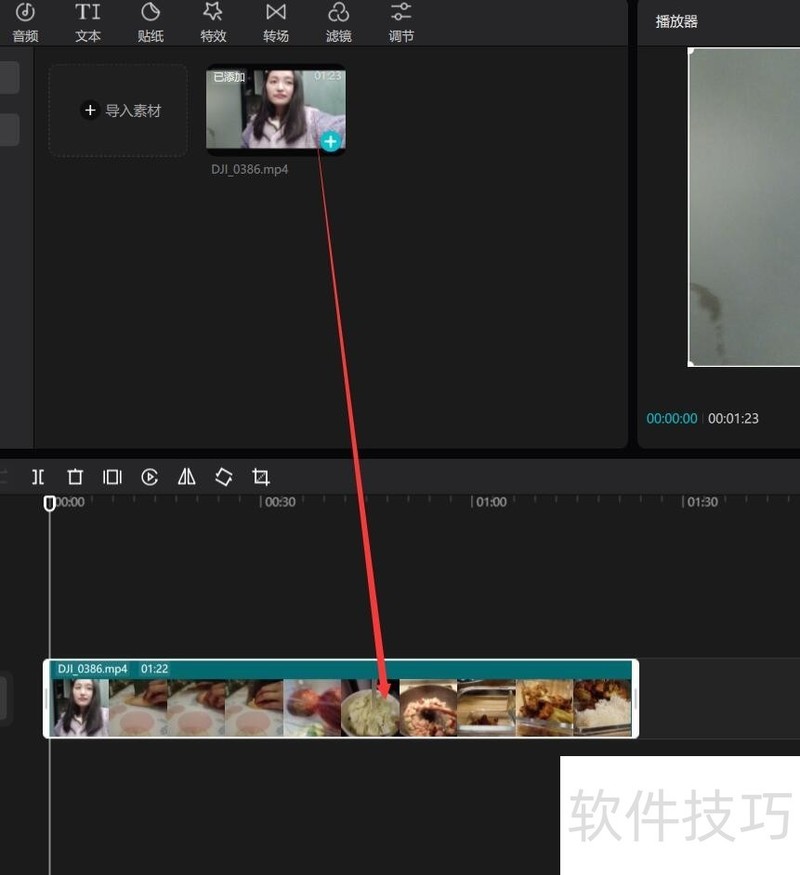800x875 pixels.
Task: Select the Crop tool
Action: tap(261, 477)
